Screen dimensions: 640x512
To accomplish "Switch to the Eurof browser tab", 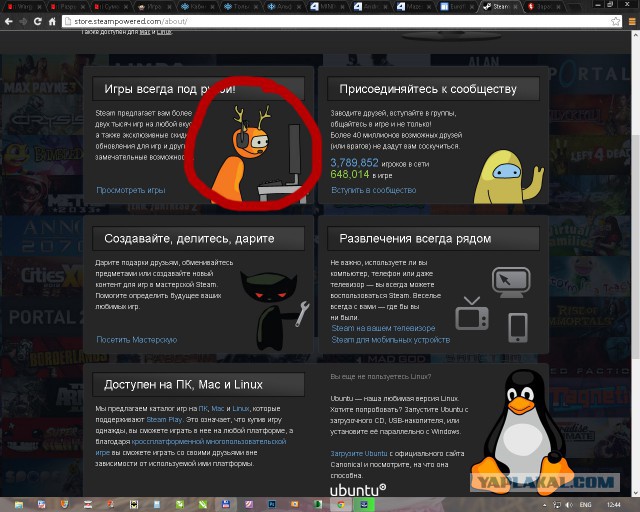I will [x=457, y=7].
